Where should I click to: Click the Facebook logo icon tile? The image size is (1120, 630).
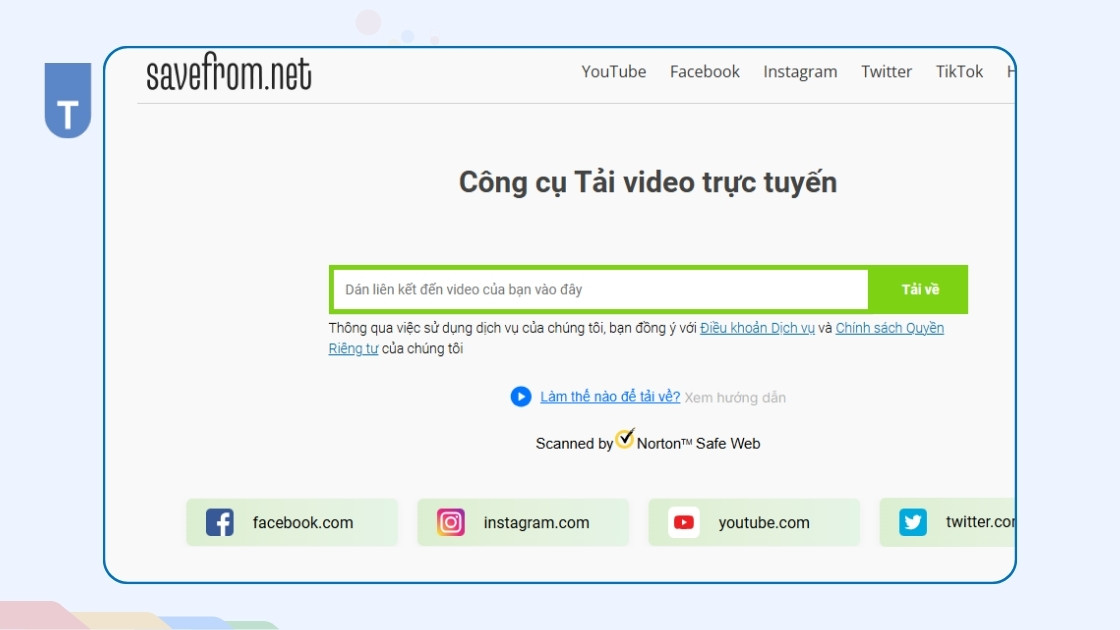[x=220, y=522]
